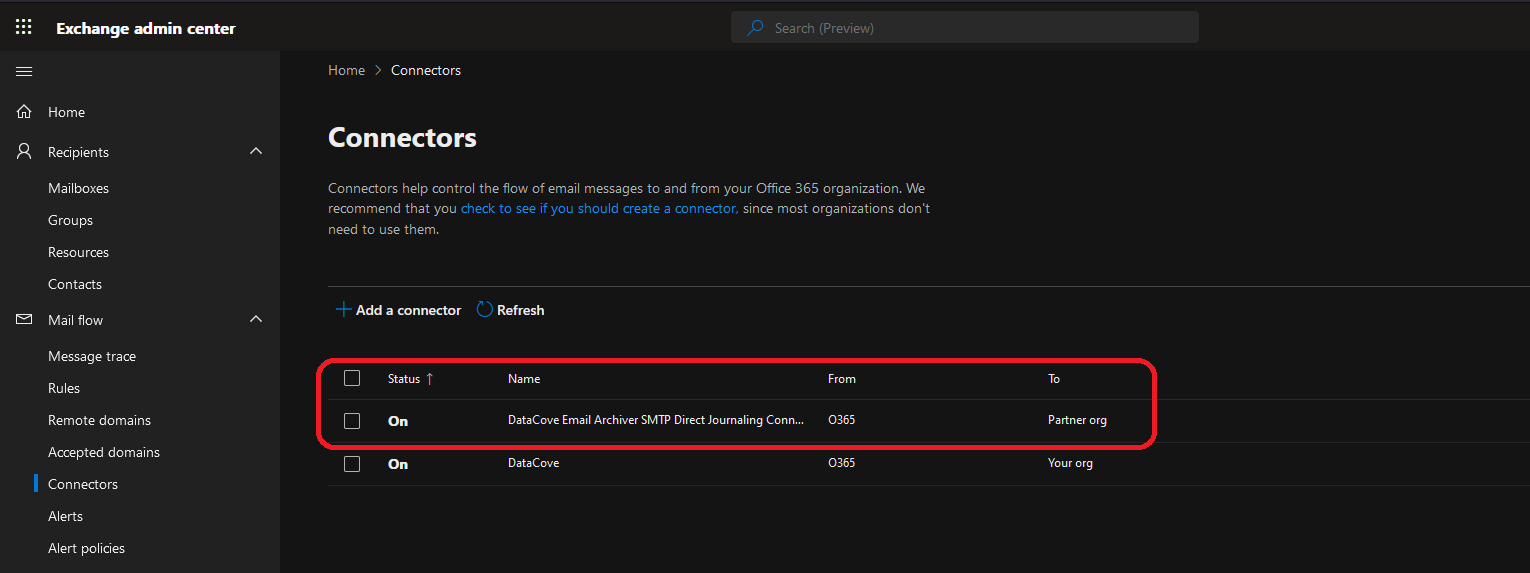
Task: Collapse the Recipients section chevron
Action: pyautogui.click(x=256, y=151)
